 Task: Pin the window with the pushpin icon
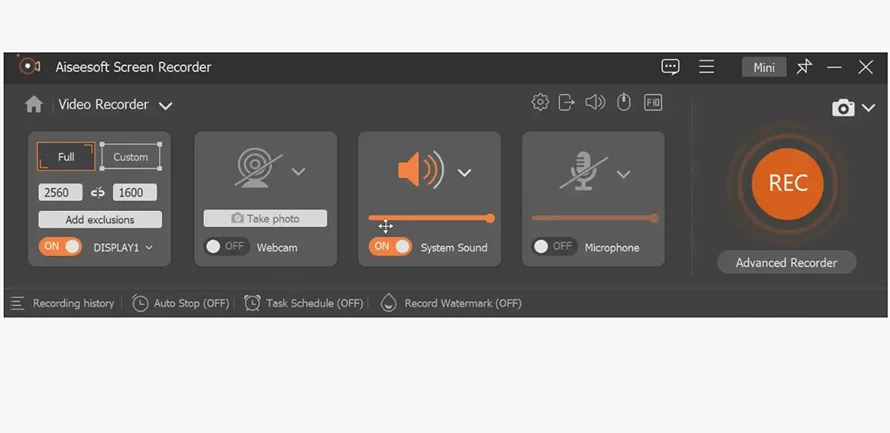[804, 67]
